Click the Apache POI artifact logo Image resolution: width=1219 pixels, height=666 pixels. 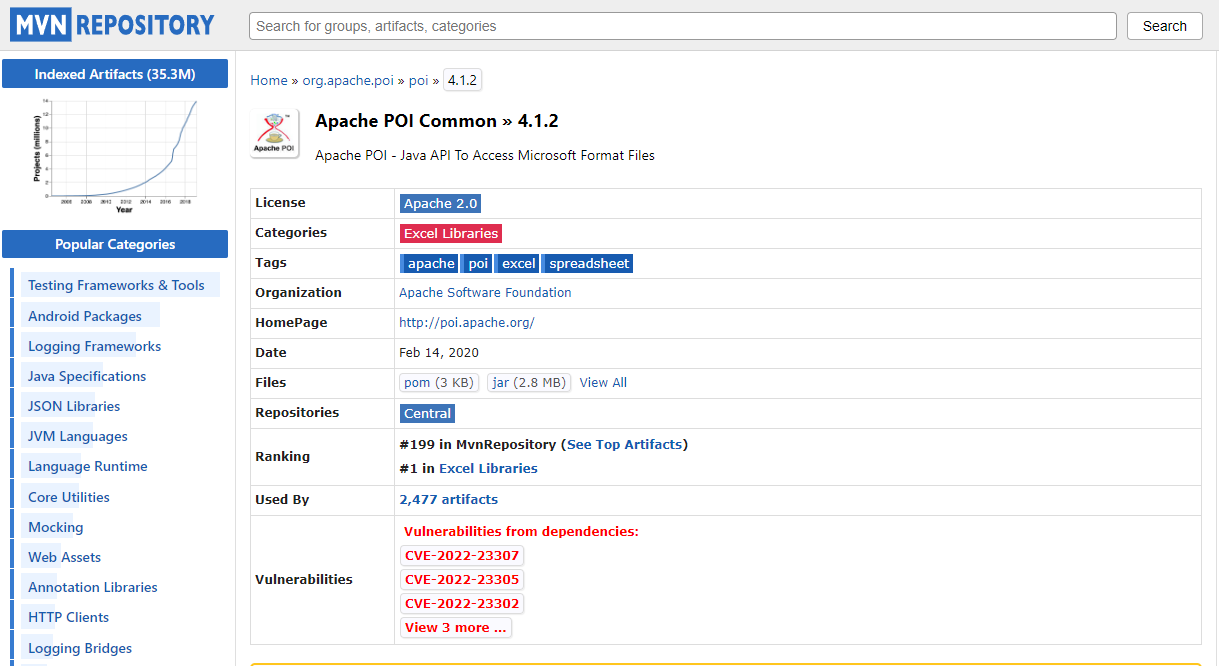(274, 134)
